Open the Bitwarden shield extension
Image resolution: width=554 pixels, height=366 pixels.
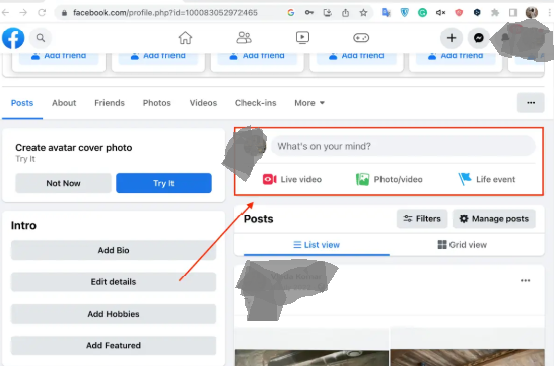405,13
